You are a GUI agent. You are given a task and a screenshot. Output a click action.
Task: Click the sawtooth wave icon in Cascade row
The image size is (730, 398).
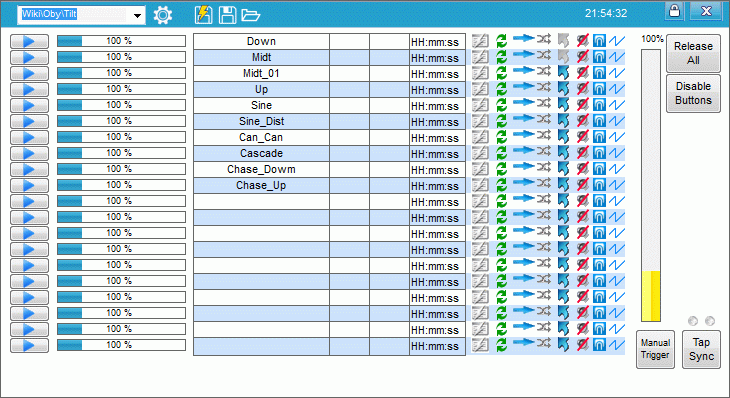pyautogui.click(x=617, y=153)
